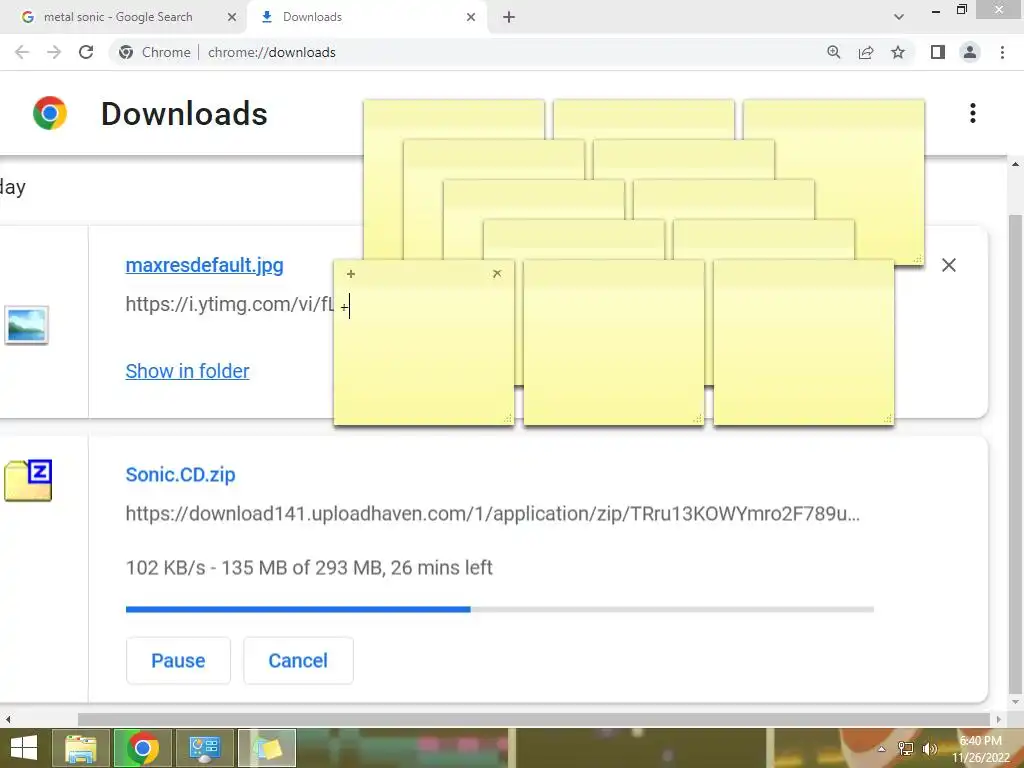This screenshot has height=768, width=1024.
Task: Click the volume speaker tray icon
Action: click(x=929, y=749)
